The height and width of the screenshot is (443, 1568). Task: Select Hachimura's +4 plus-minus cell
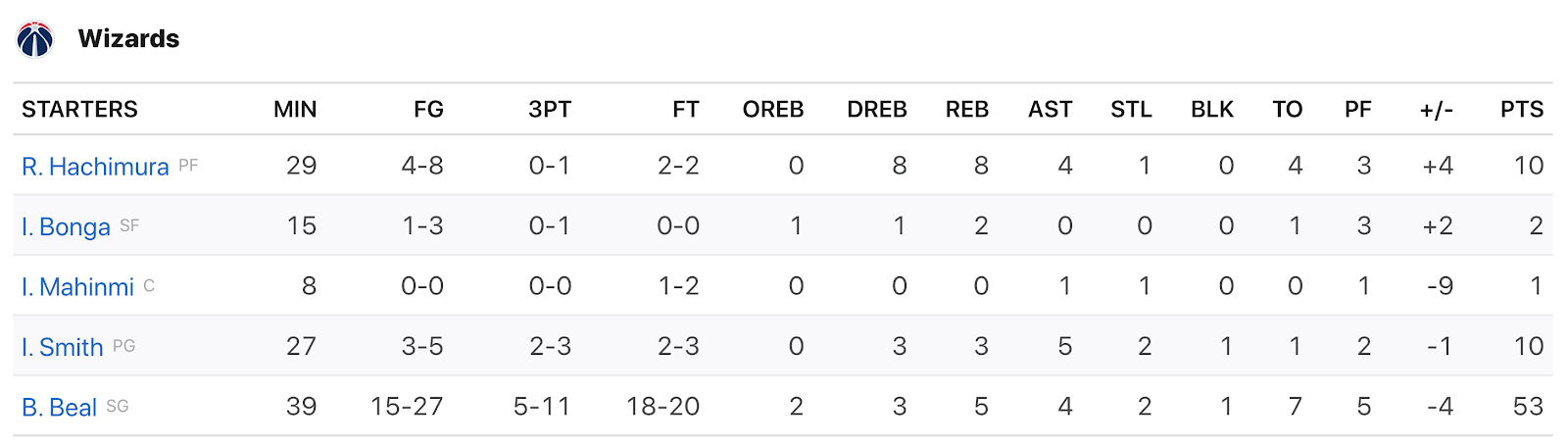click(1438, 166)
